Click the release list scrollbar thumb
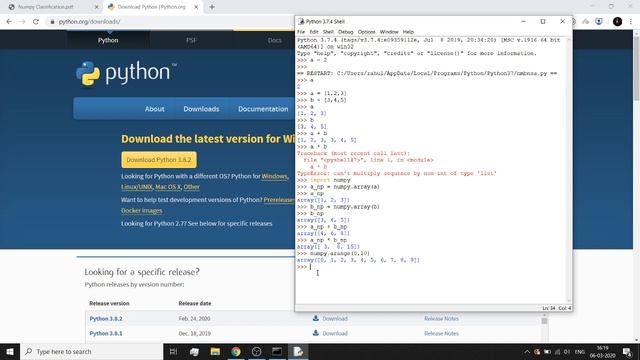This screenshot has width=640, height=360. click(544, 321)
